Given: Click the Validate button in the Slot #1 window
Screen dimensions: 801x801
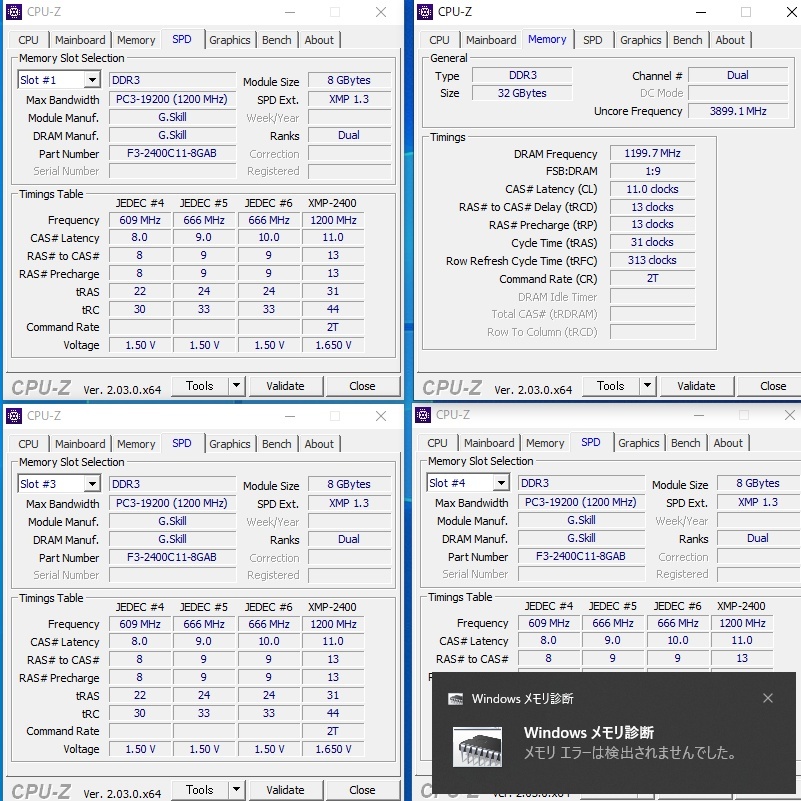Looking at the screenshot, I should pyautogui.click(x=287, y=385).
